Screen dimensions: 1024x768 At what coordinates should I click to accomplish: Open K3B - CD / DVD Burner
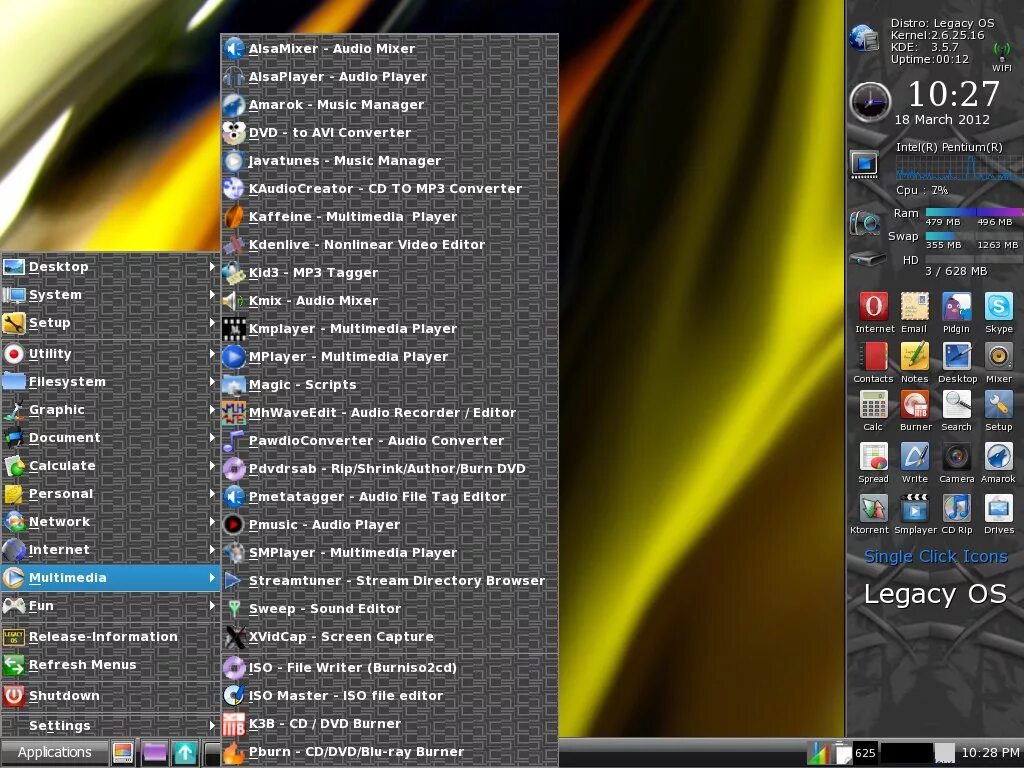(x=389, y=724)
